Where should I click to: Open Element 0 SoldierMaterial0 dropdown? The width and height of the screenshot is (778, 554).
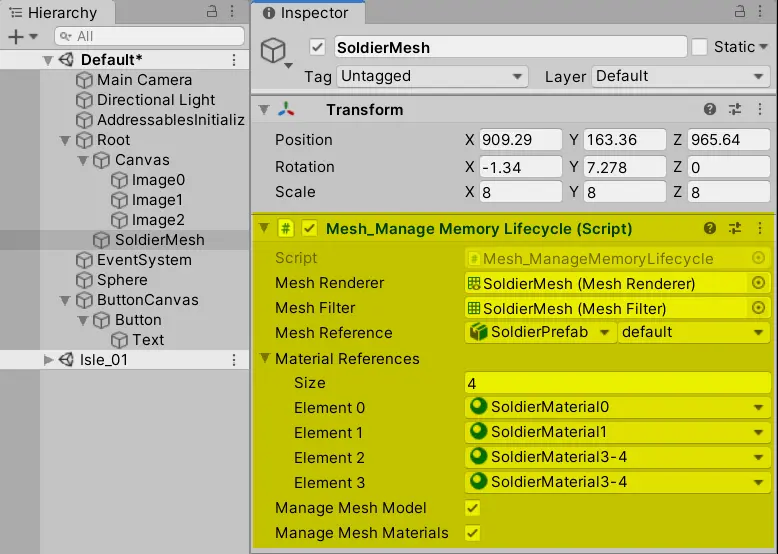pos(618,407)
